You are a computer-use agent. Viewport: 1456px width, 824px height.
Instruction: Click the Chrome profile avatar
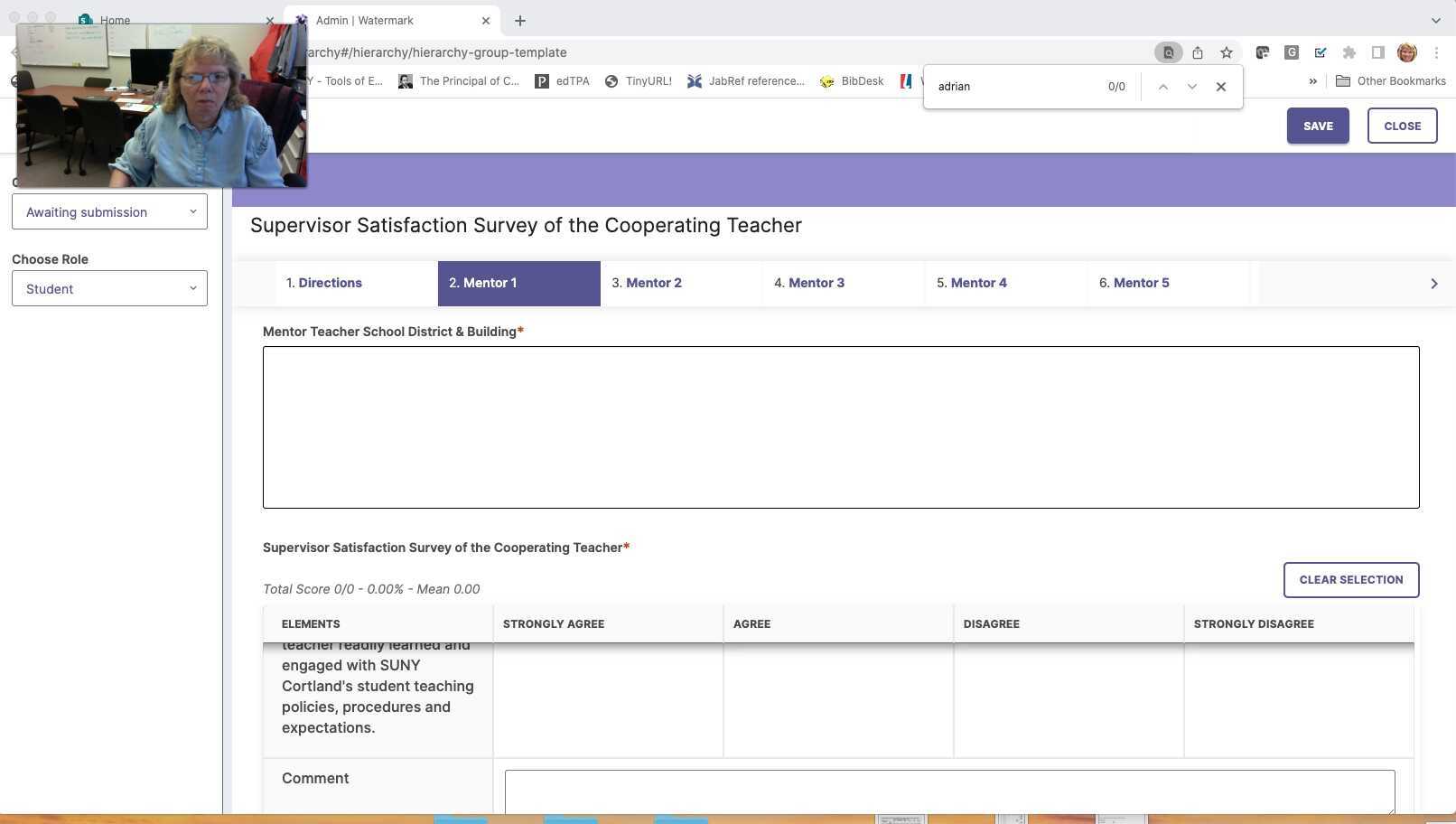(1406, 52)
